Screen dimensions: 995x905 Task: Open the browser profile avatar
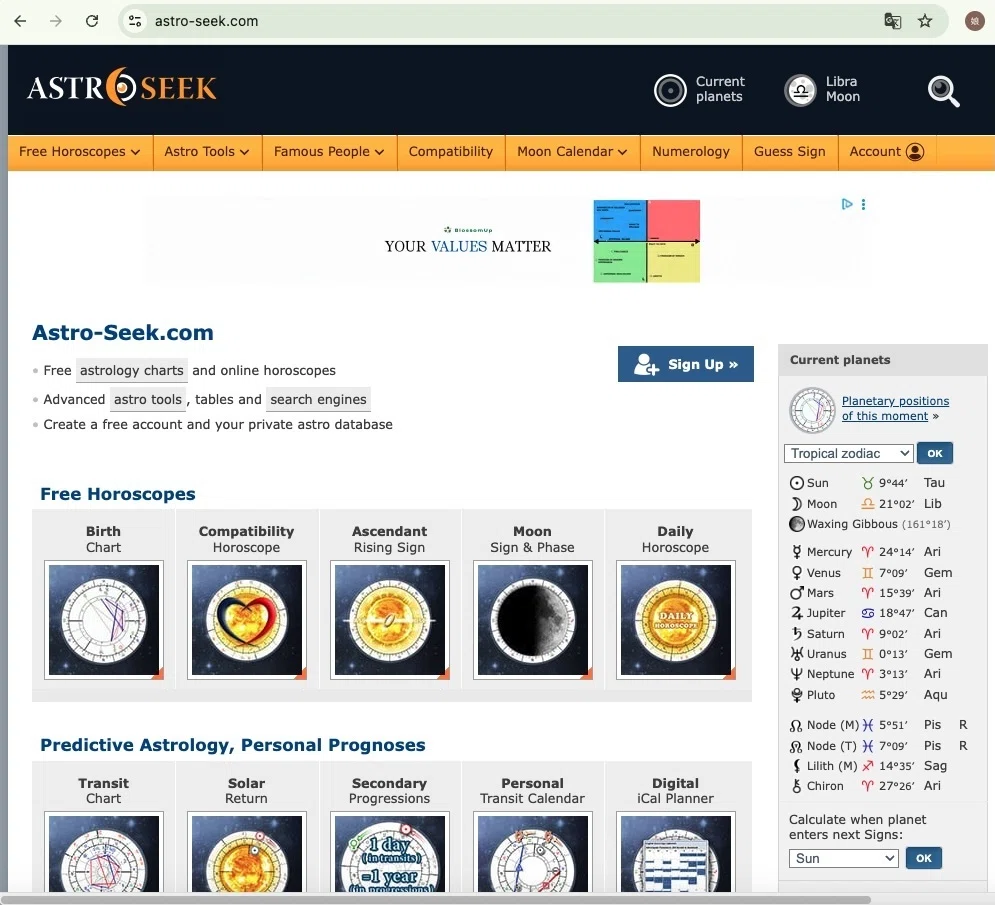pyautogui.click(x=975, y=21)
